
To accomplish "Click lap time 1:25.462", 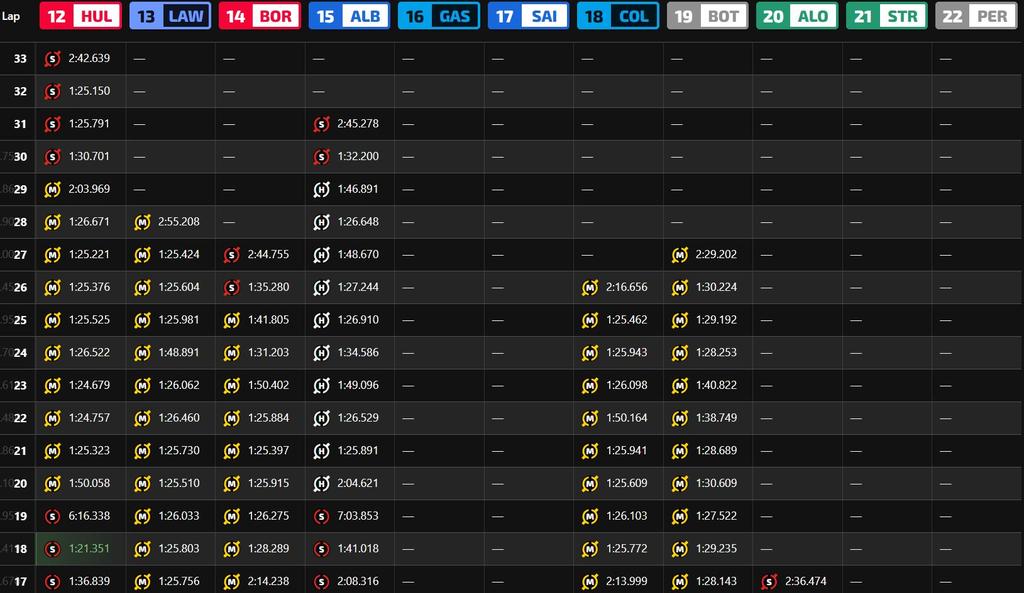I will pos(627,320).
